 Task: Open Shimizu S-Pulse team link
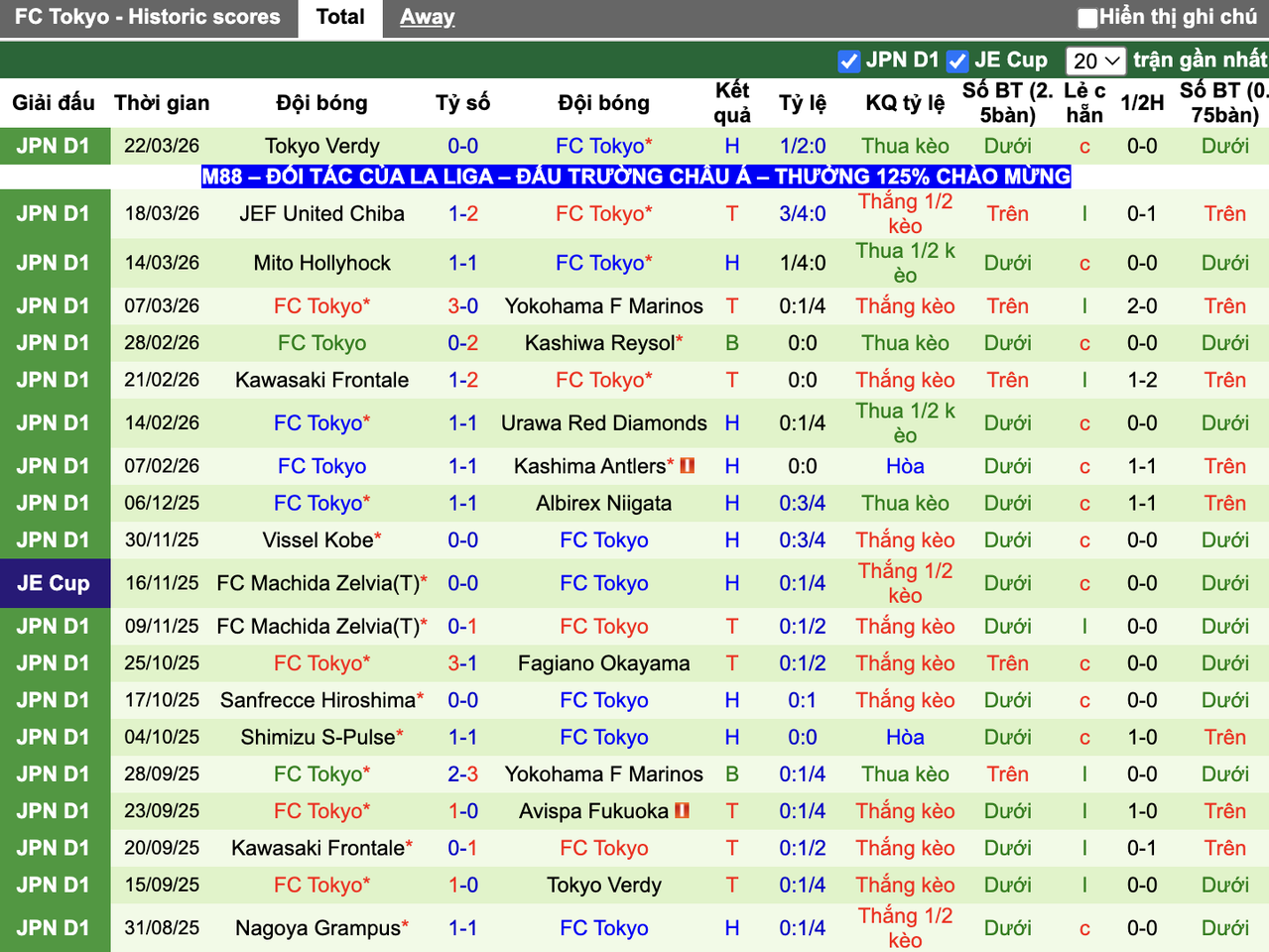pos(318,737)
